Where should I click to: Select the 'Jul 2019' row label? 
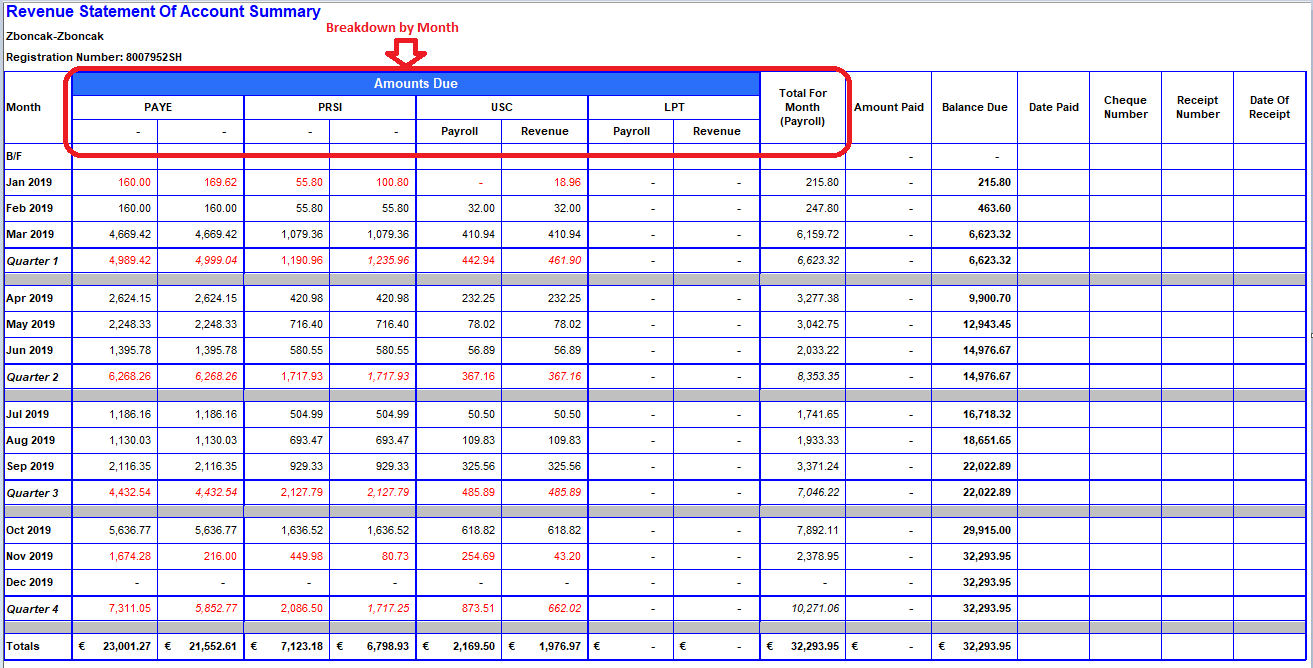28,414
